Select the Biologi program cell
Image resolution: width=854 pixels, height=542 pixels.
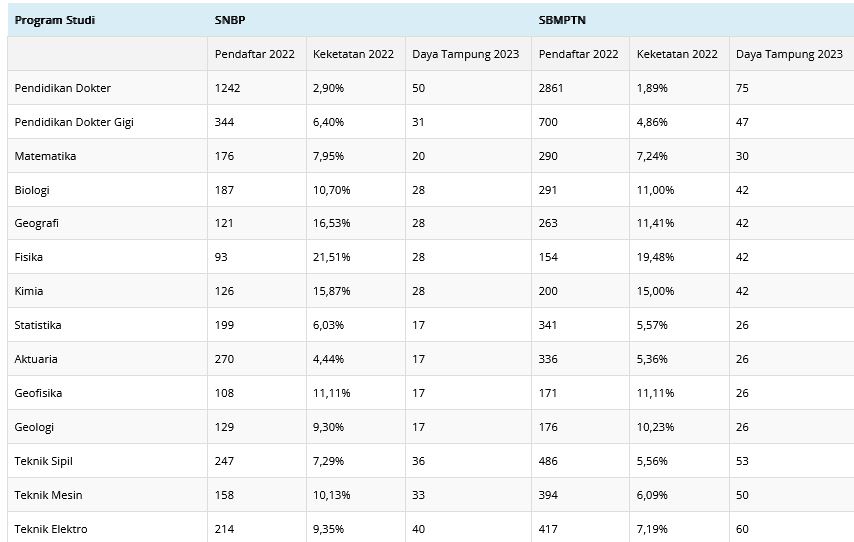tap(107, 190)
